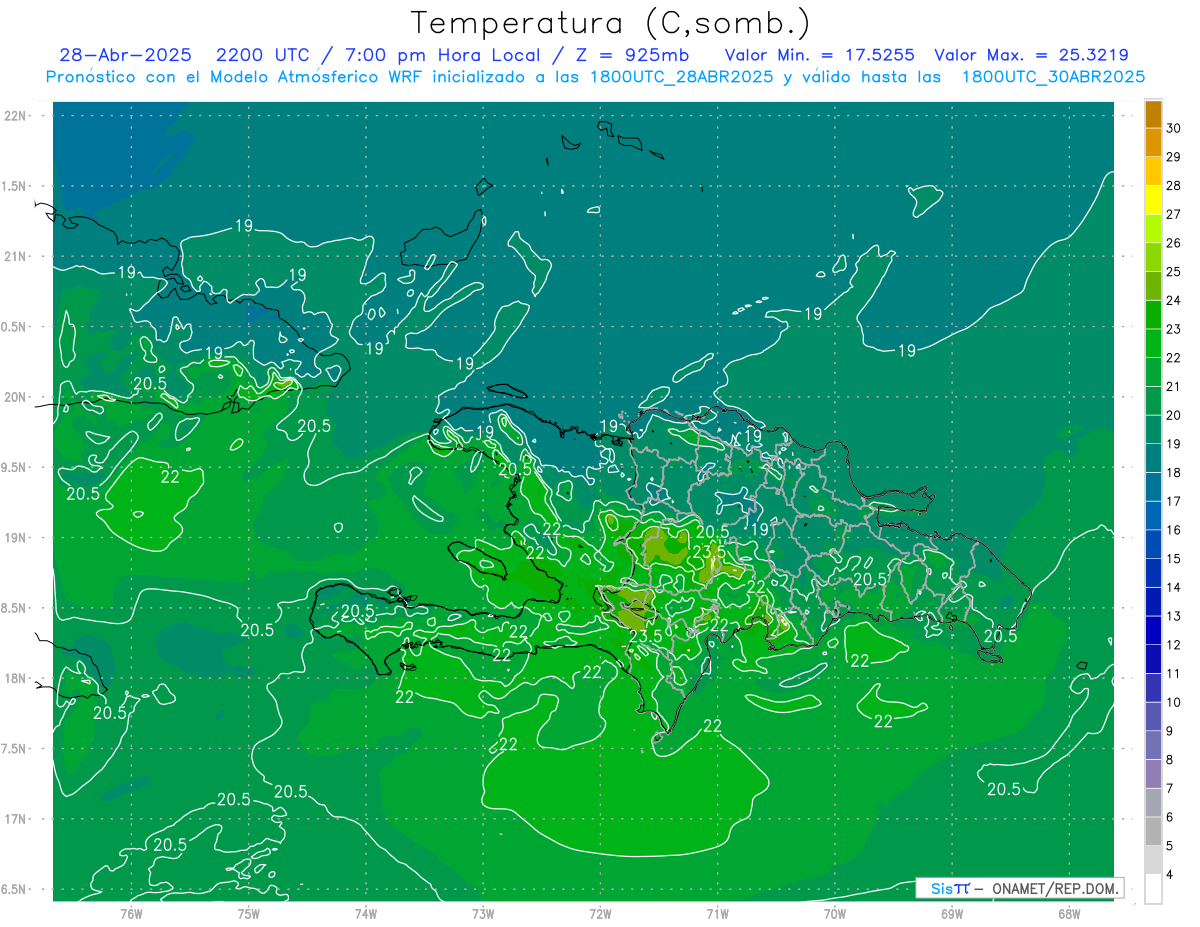This screenshot has height=927, width=1200.
Task: Click the 'Valor Min. = 17.5255' value
Action: click(x=822, y=55)
